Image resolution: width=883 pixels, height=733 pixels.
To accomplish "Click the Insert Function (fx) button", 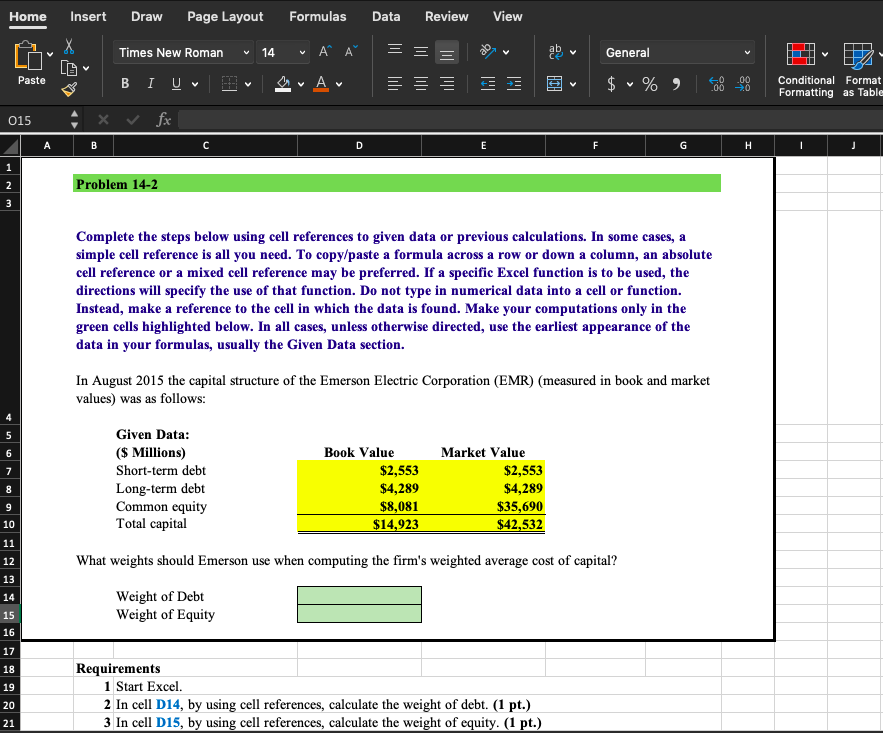I will [163, 119].
